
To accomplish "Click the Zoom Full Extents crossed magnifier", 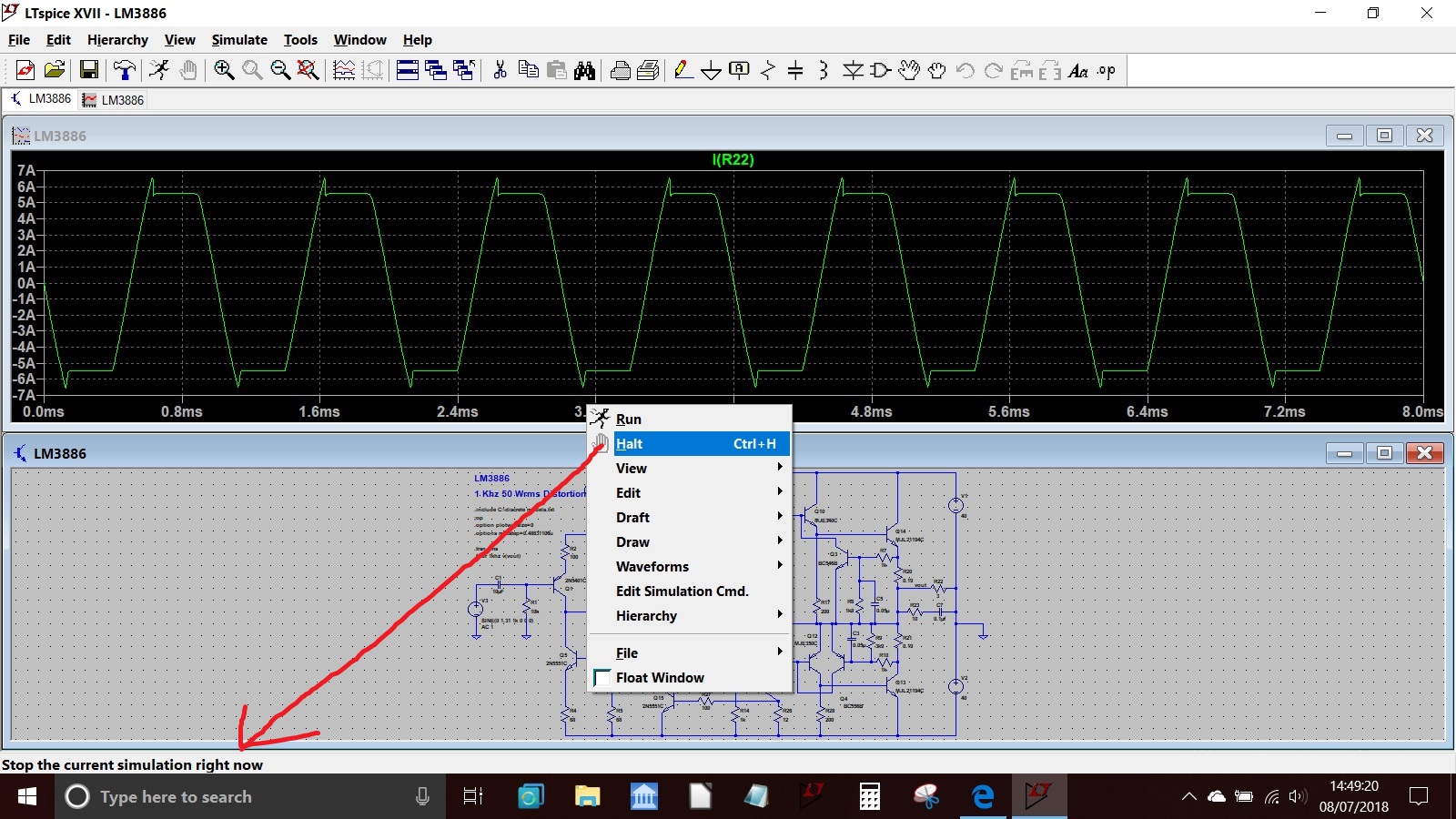I will pos(308,70).
